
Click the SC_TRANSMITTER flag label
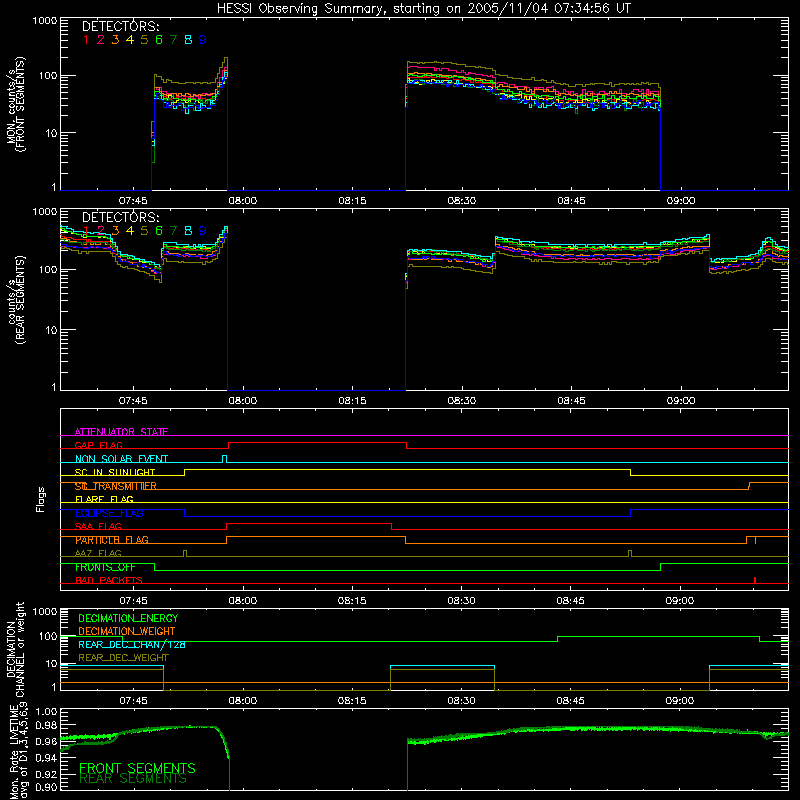click(x=115, y=486)
